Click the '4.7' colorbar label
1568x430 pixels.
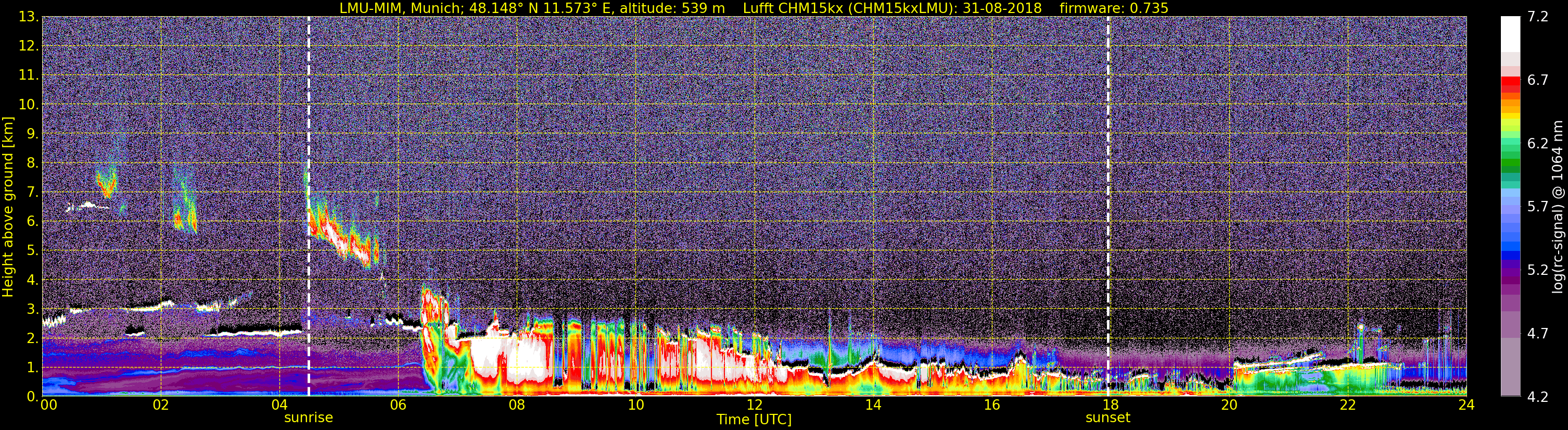[x=1538, y=333]
